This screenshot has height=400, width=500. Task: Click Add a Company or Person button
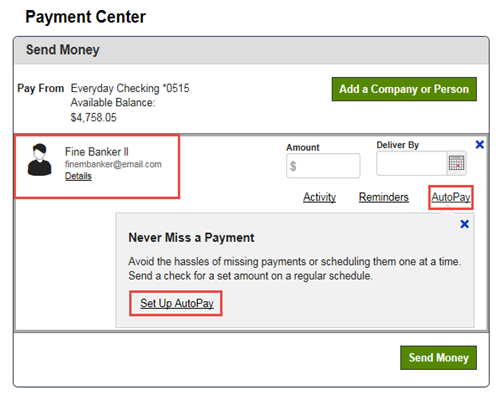(404, 89)
